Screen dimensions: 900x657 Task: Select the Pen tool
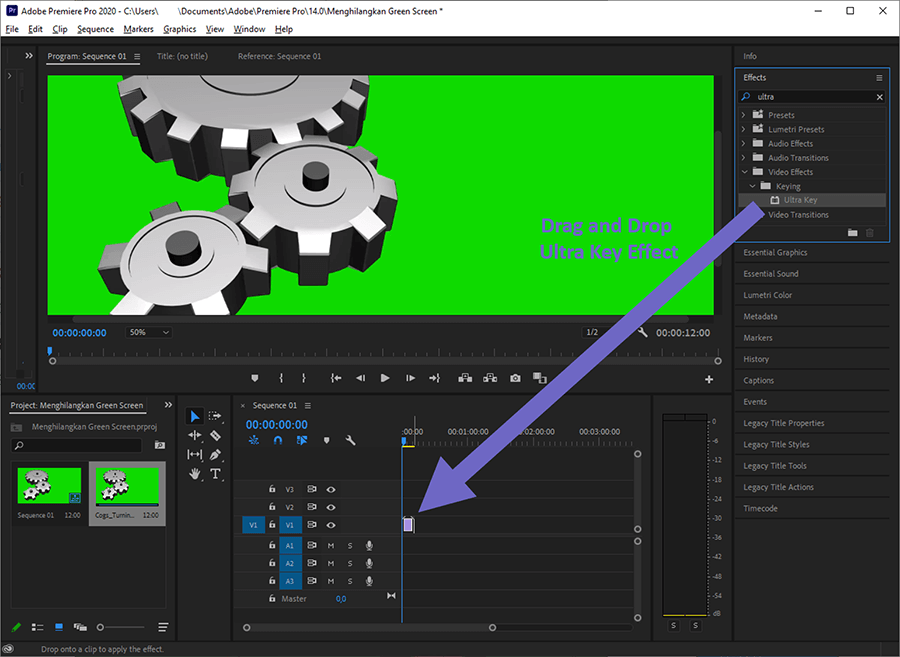[215, 454]
